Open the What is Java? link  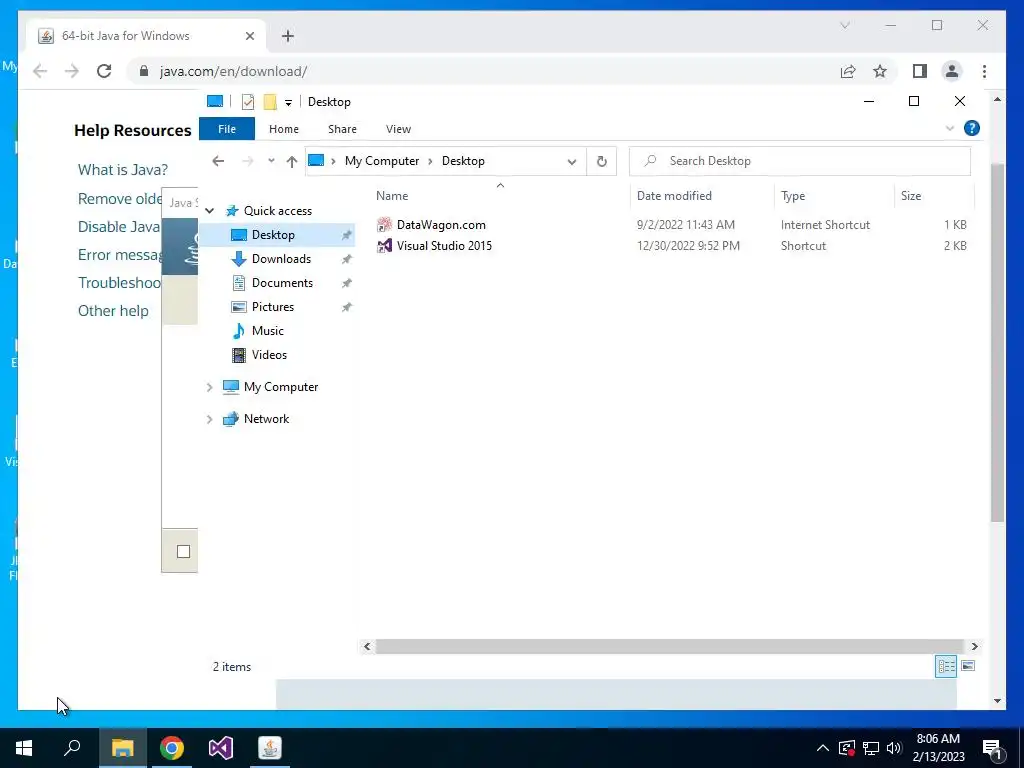pos(123,170)
